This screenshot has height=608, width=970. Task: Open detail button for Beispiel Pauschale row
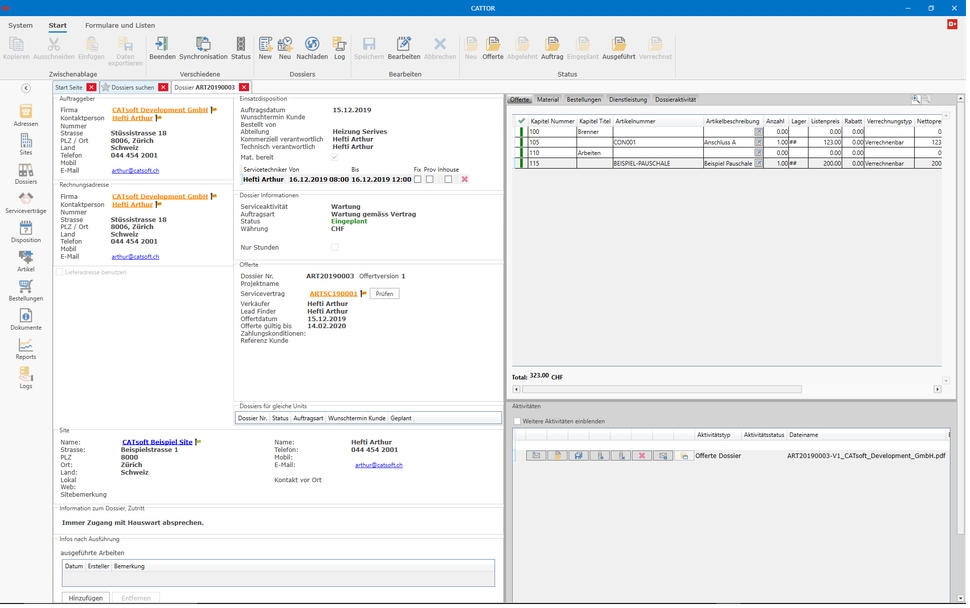758,163
